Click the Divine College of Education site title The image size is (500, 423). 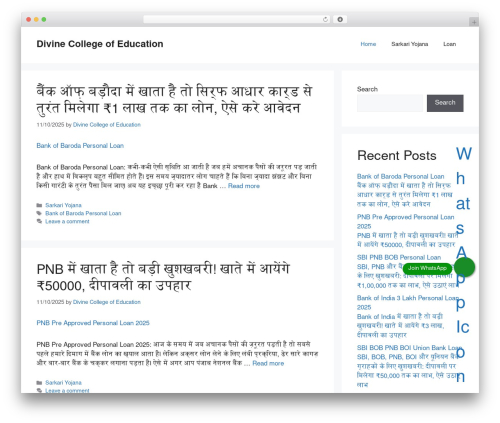point(100,44)
